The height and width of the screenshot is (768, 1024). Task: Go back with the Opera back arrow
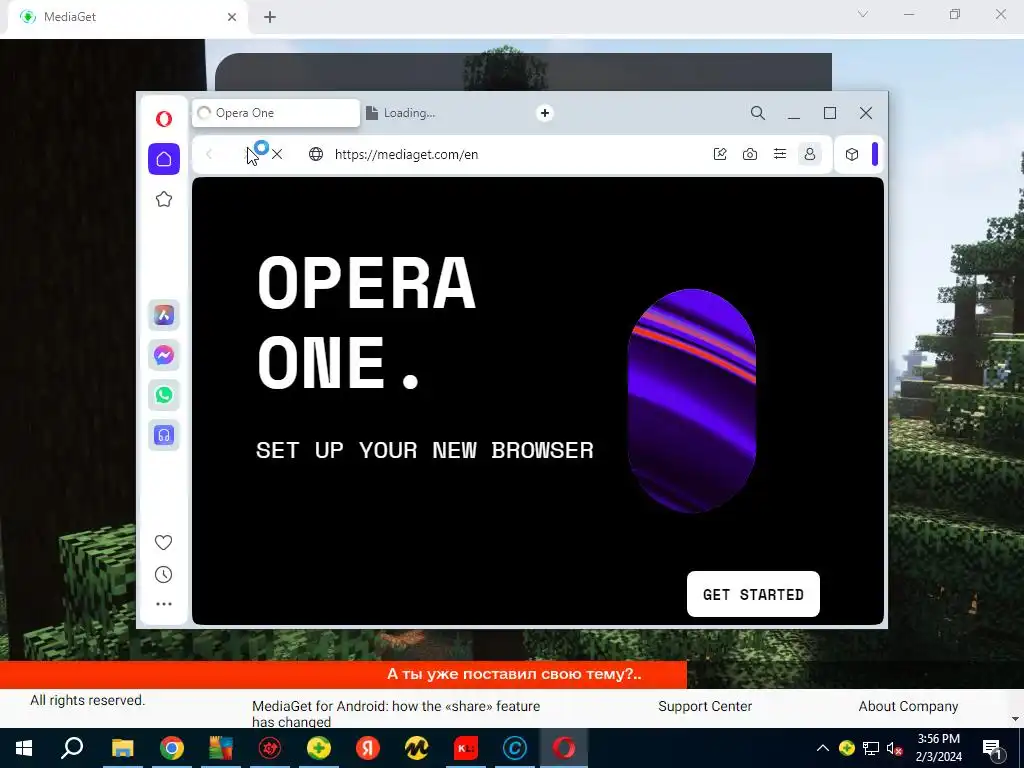tap(209, 154)
